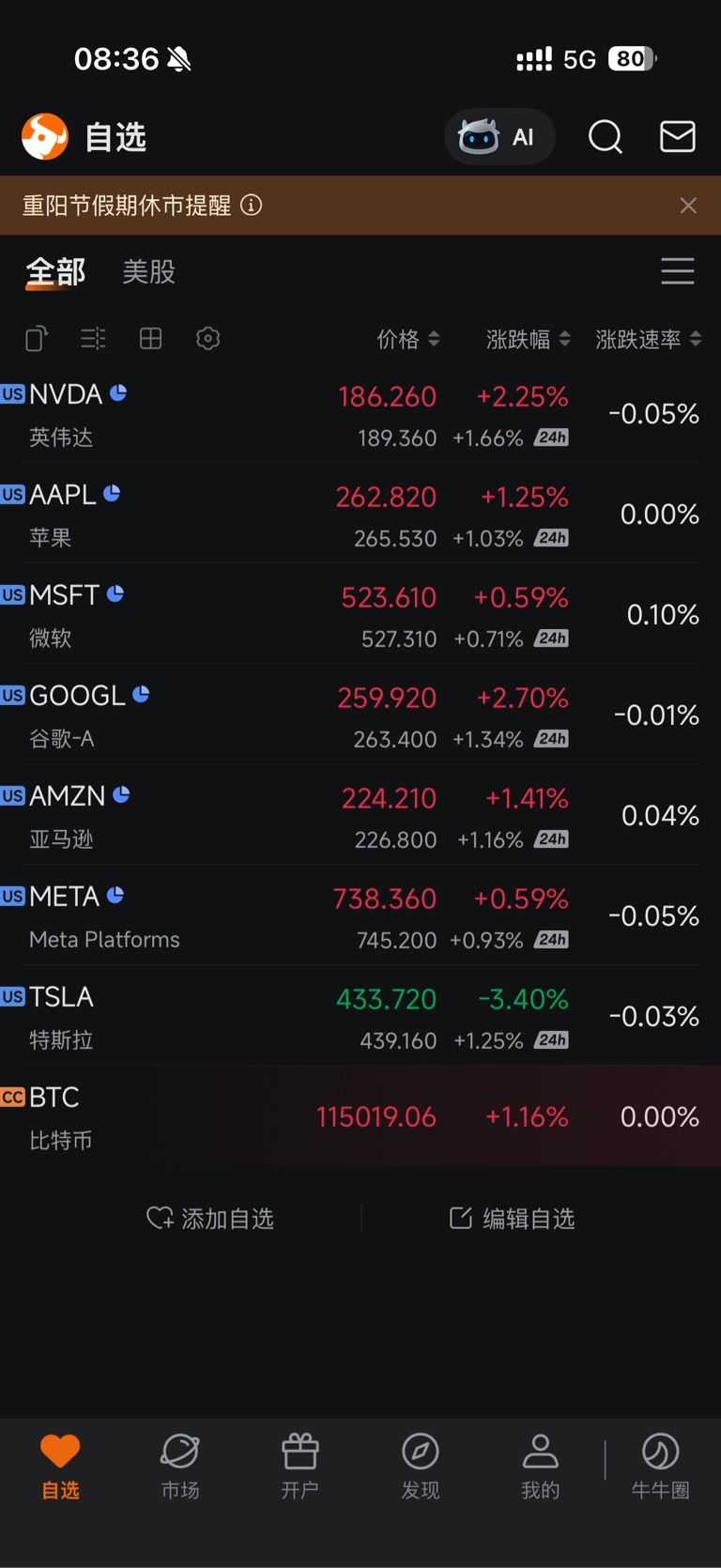Viewport: 721px width, 1568px height.
Task: Switch to list detail view icon
Action: coord(93,338)
